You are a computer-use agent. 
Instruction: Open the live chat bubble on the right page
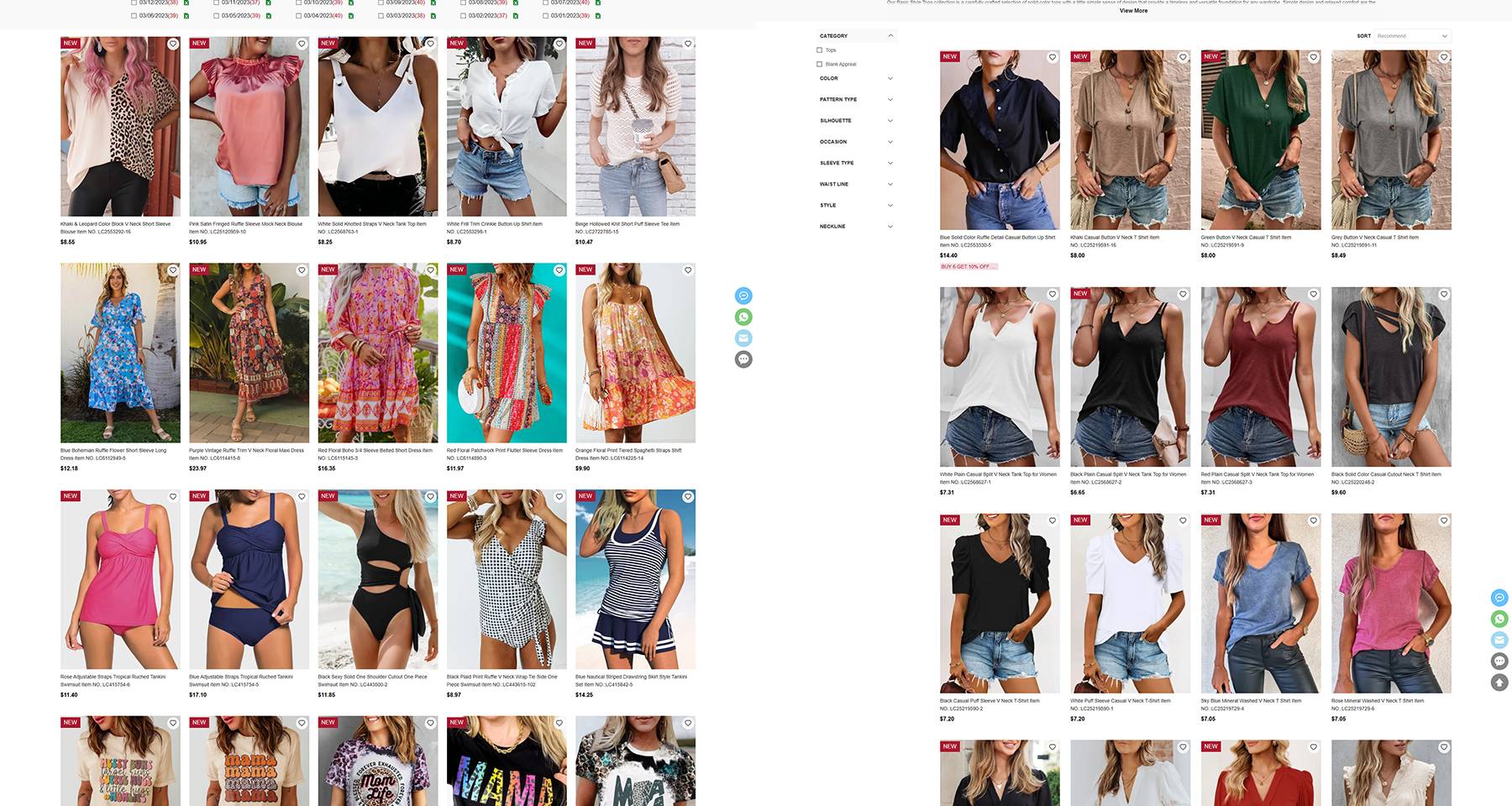point(1499,661)
